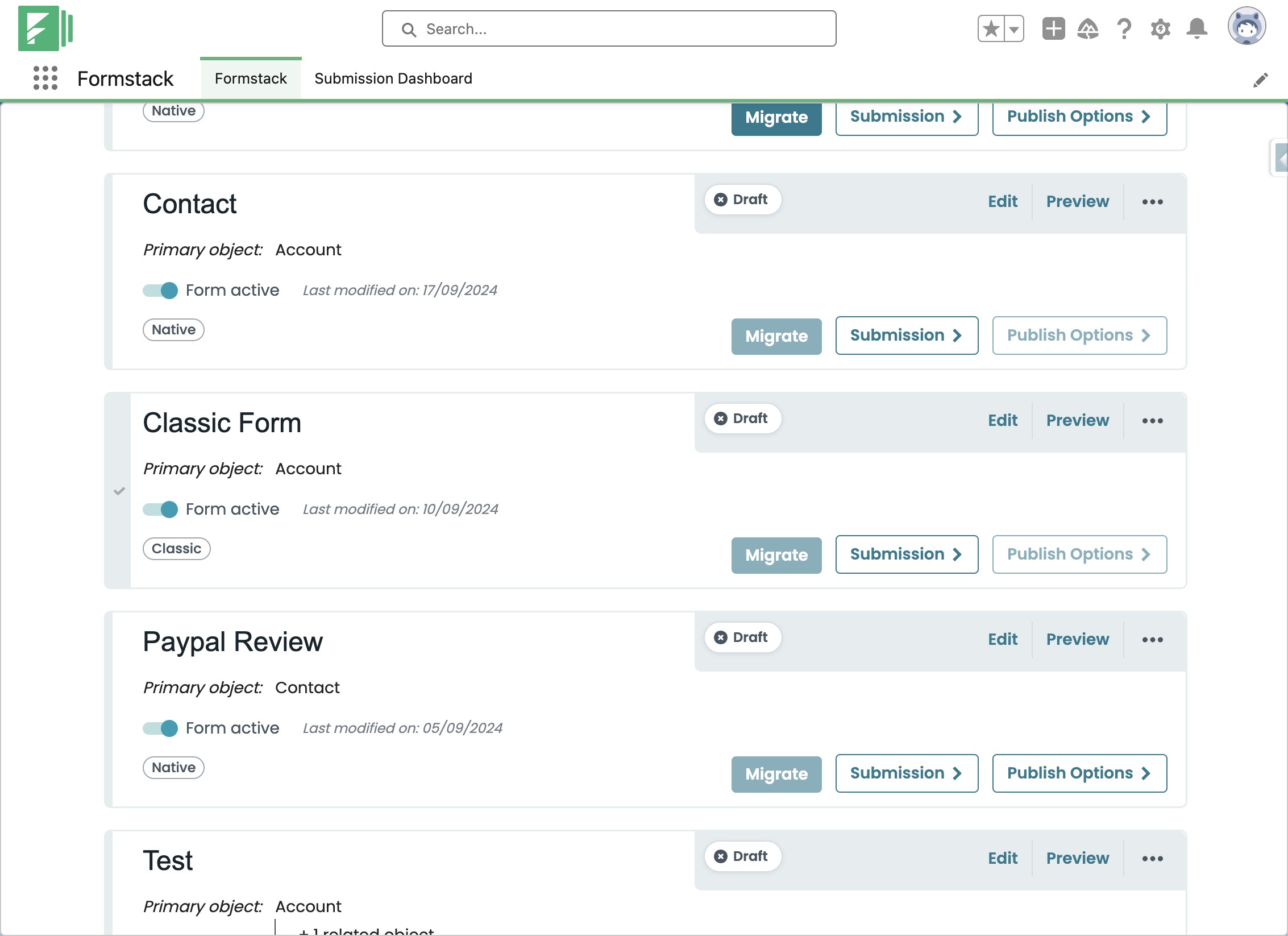Click the user avatar profile icon
This screenshot has height=936, width=1288.
coord(1246,26)
